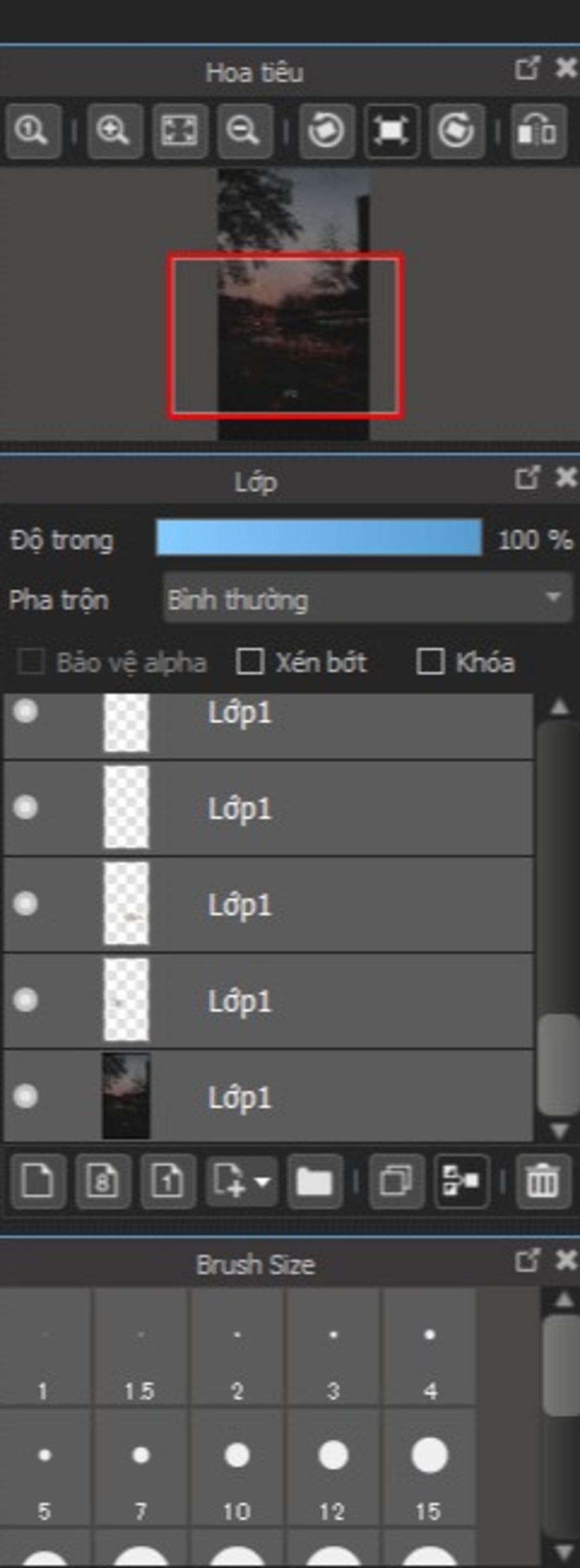The image size is (580, 1568).
Task: Hide the bottom photo layer Lớp1
Action: point(25,1096)
